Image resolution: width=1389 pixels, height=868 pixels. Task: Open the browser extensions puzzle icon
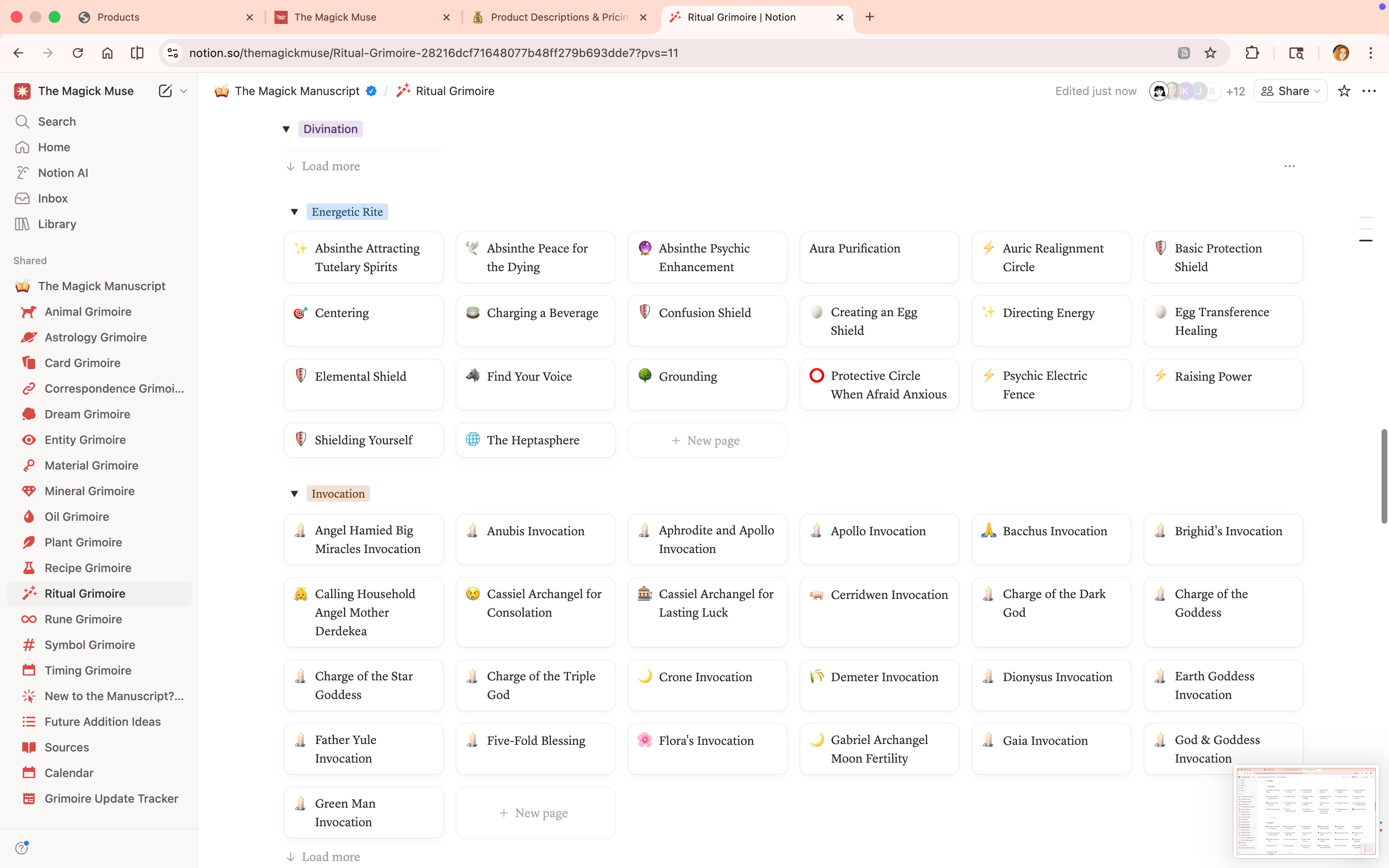coord(1252,53)
